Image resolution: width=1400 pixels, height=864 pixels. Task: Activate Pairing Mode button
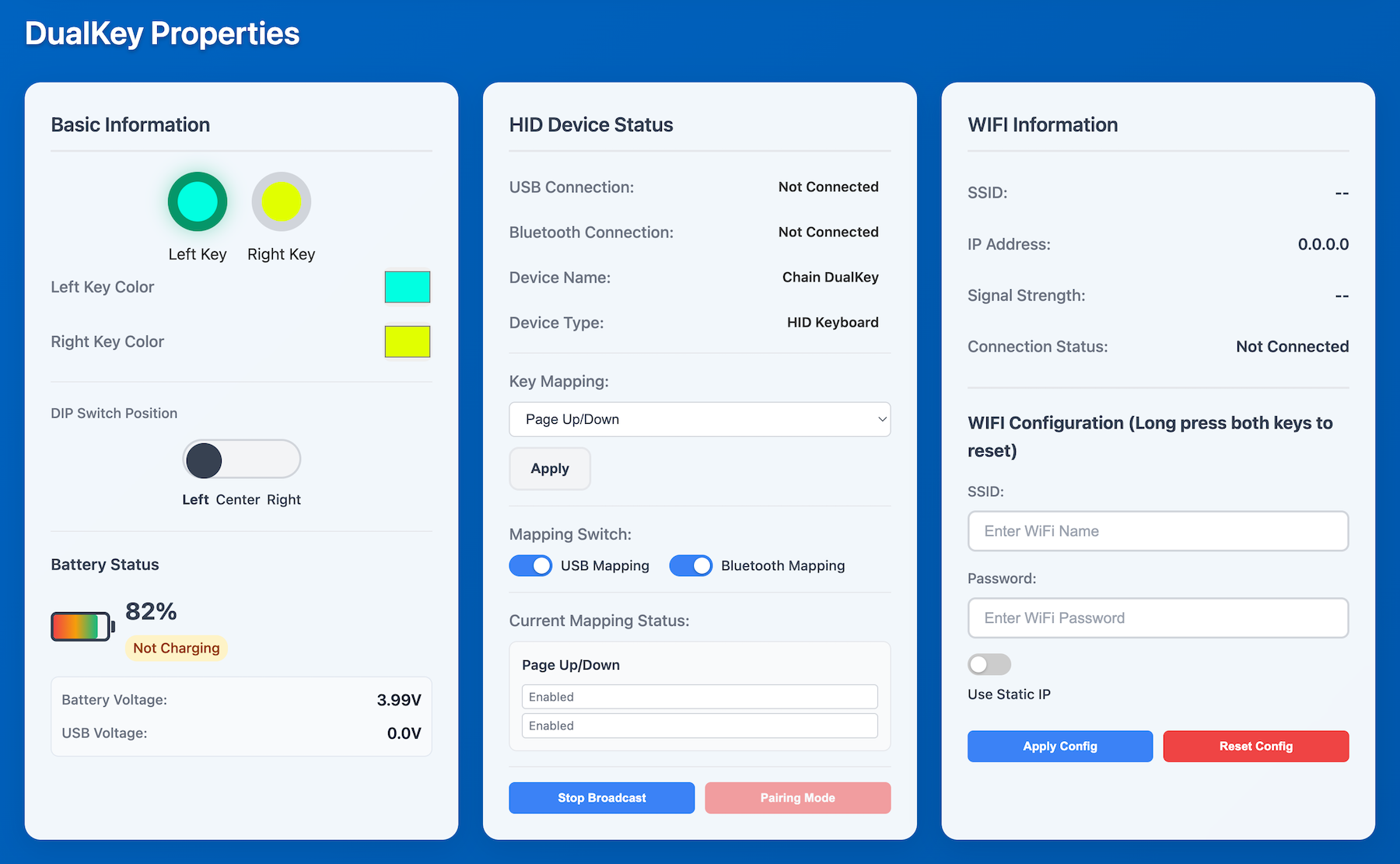click(x=797, y=798)
